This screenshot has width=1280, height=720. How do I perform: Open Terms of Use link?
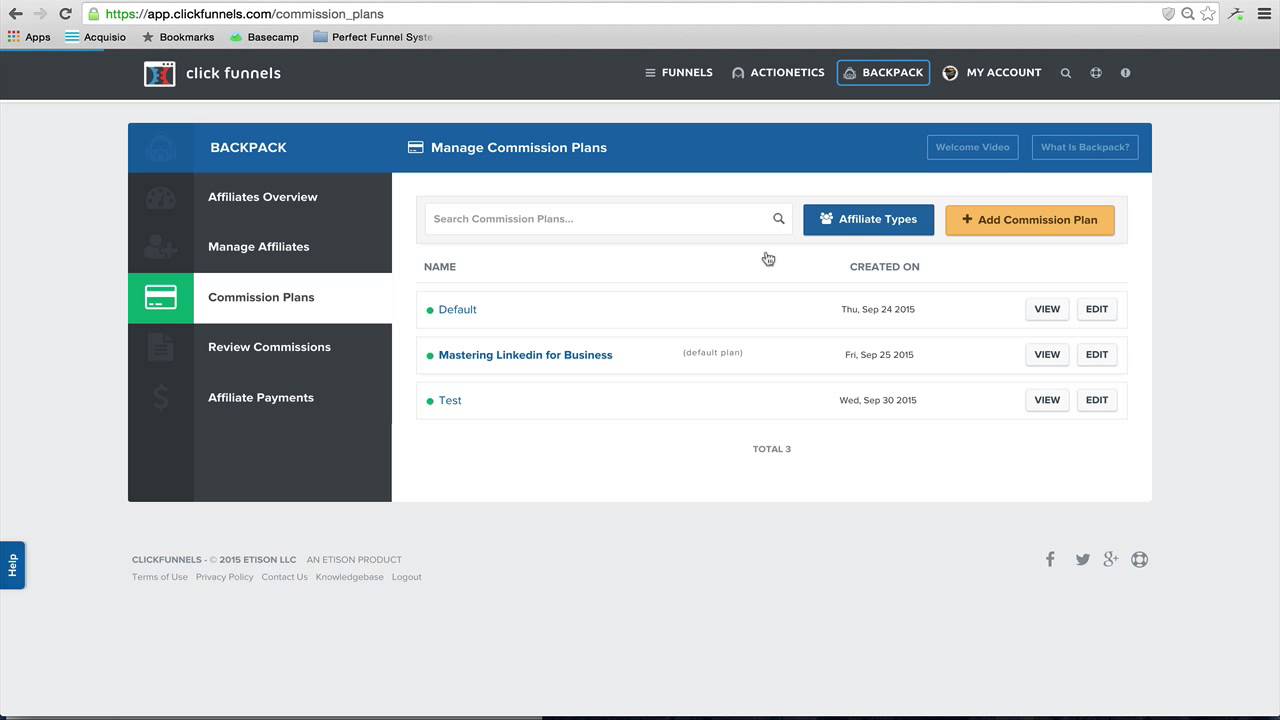pos(160,577)
